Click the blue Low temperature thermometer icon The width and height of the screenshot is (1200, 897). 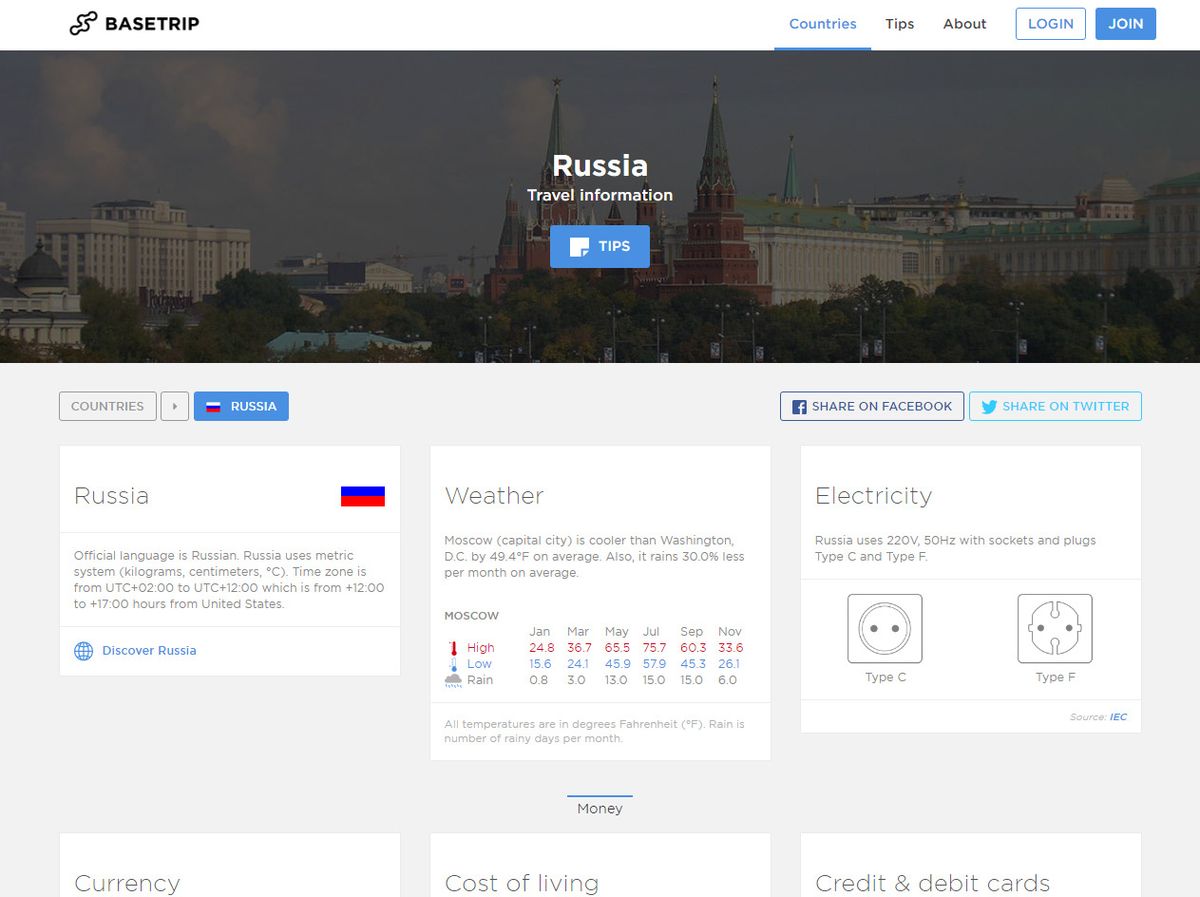tap(456, 663)
